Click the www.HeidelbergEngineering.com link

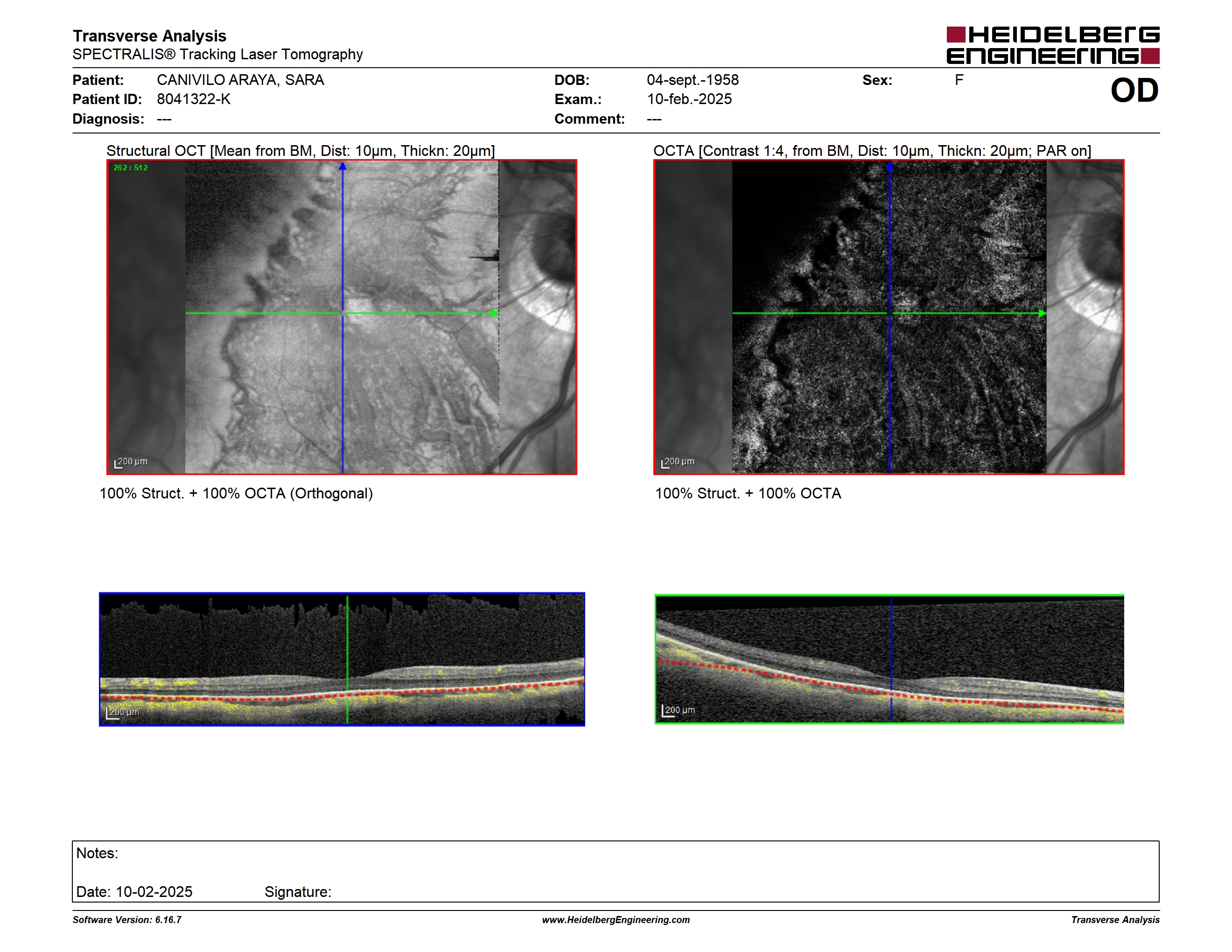tap(616, 920)
